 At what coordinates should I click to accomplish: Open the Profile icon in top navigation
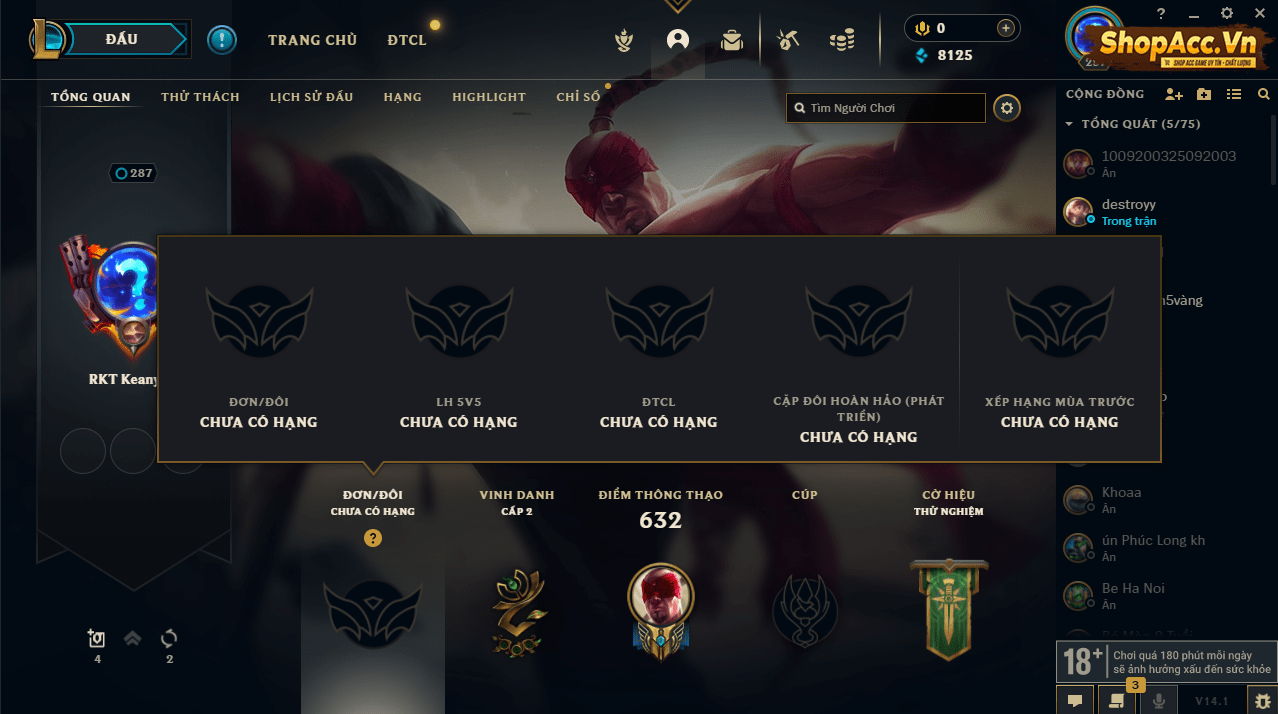coord(678,40)
